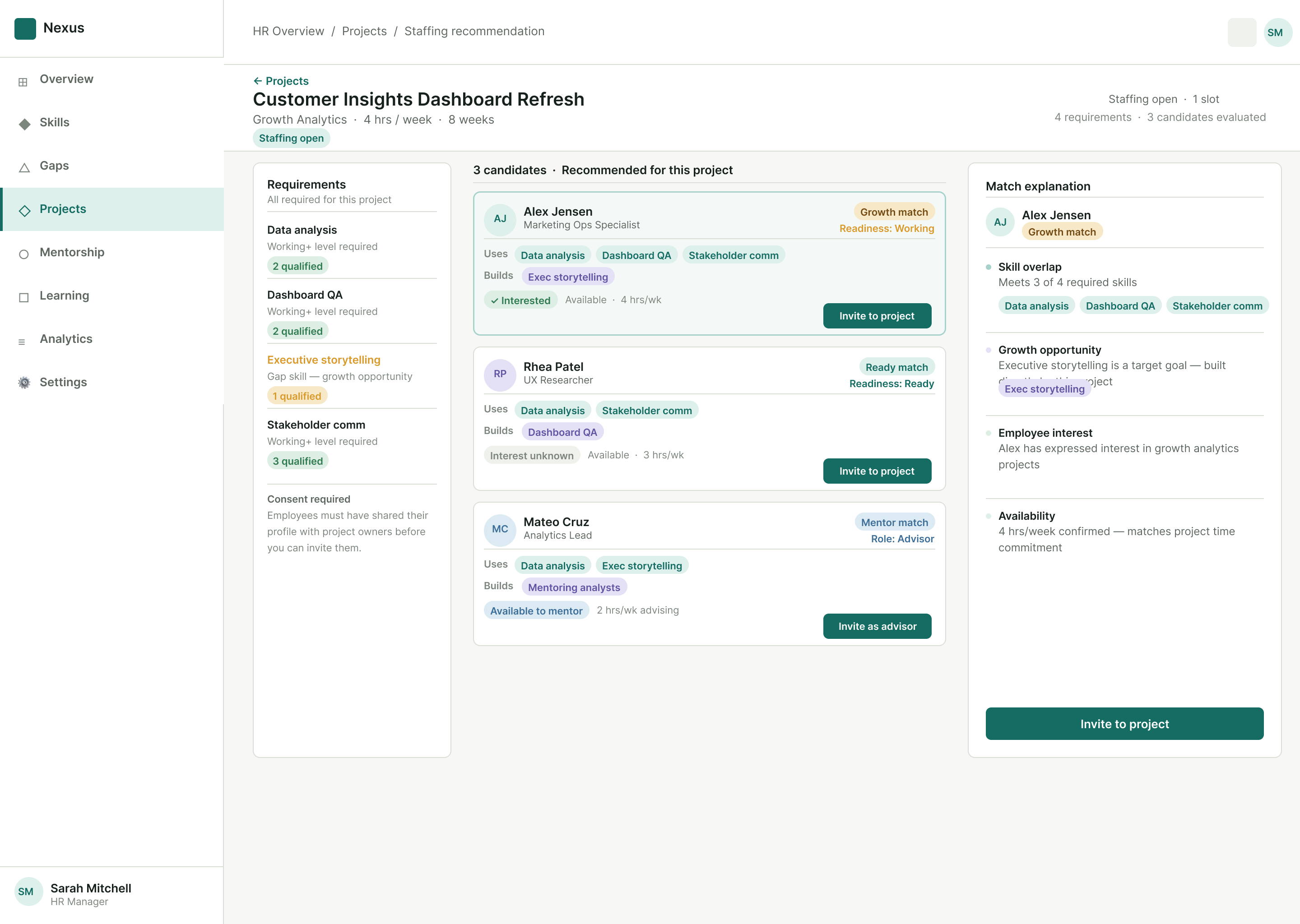Click the Projects breadcrumb link
This screenshot has width=1300, height=924.
pos(364,31)
